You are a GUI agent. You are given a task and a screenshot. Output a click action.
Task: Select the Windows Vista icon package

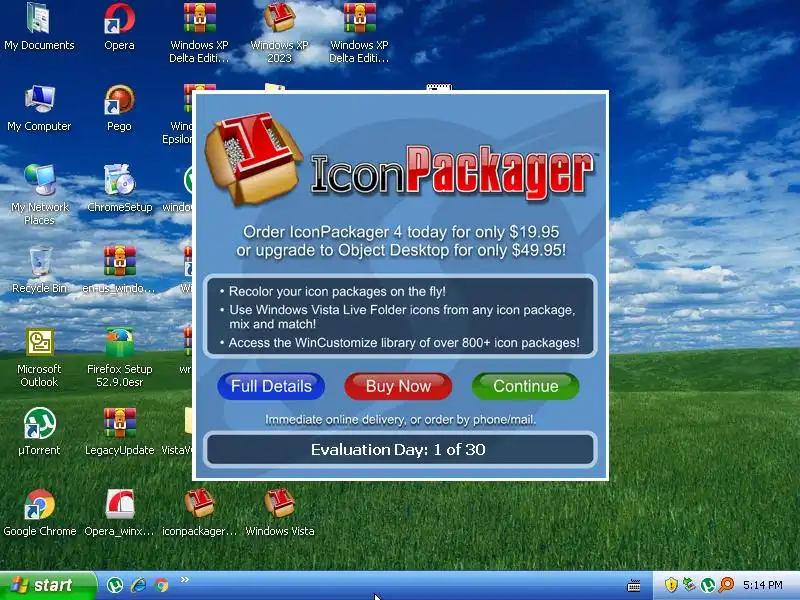click(280, 513)
